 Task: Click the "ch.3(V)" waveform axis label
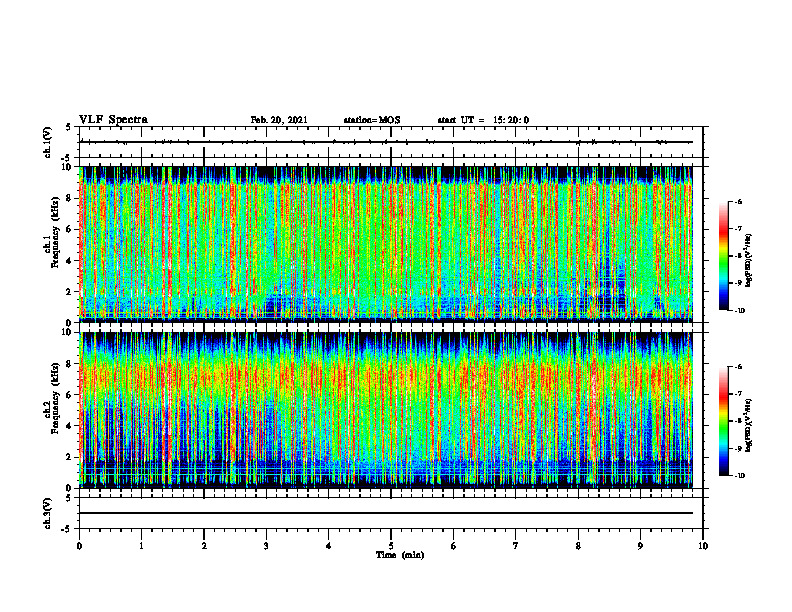(47, 513)
